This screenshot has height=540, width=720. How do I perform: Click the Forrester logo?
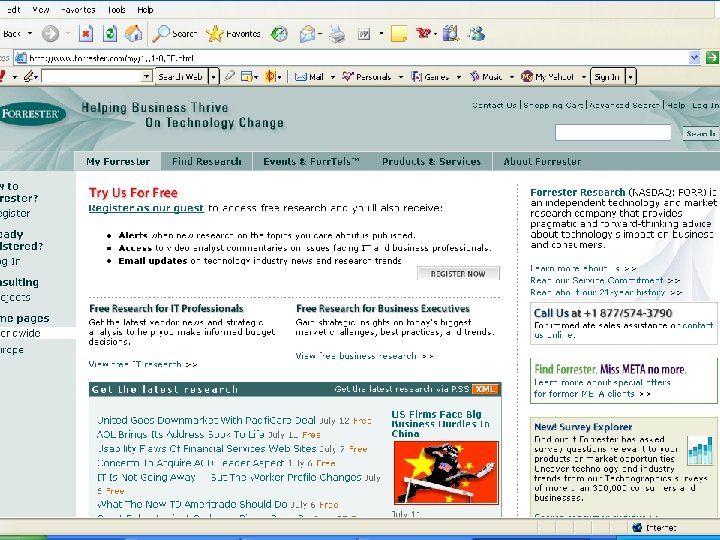click(x=32, y=114)
